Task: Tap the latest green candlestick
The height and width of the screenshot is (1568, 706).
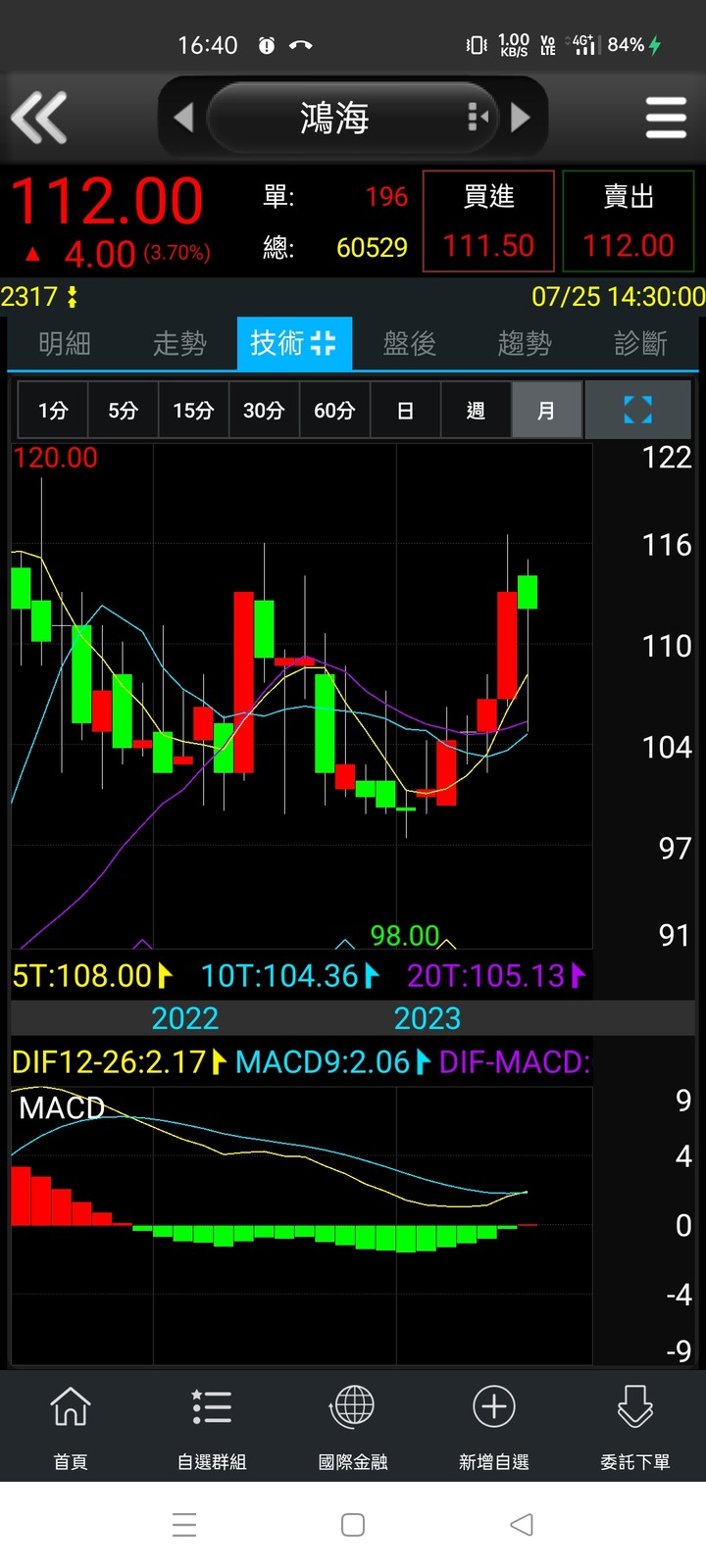Action: click(x=528, y=592)
